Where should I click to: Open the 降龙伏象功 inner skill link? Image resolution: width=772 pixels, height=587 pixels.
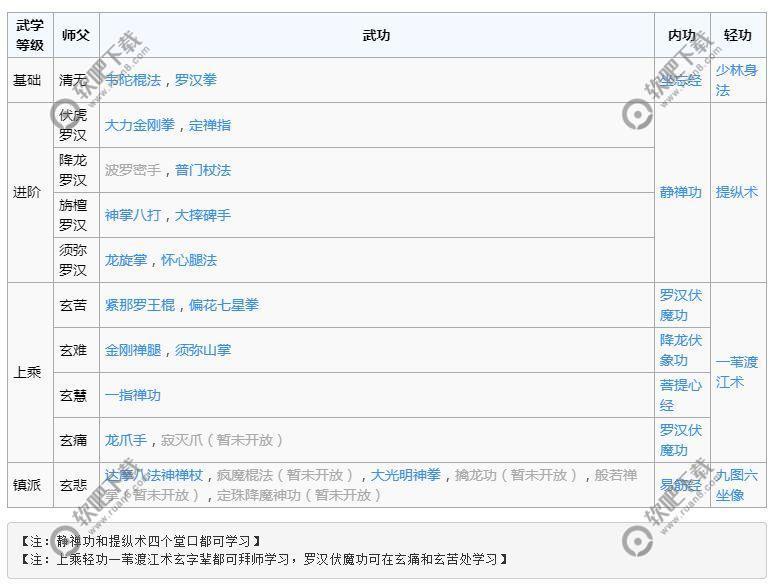pyautogui.click(x=680, y=350)
